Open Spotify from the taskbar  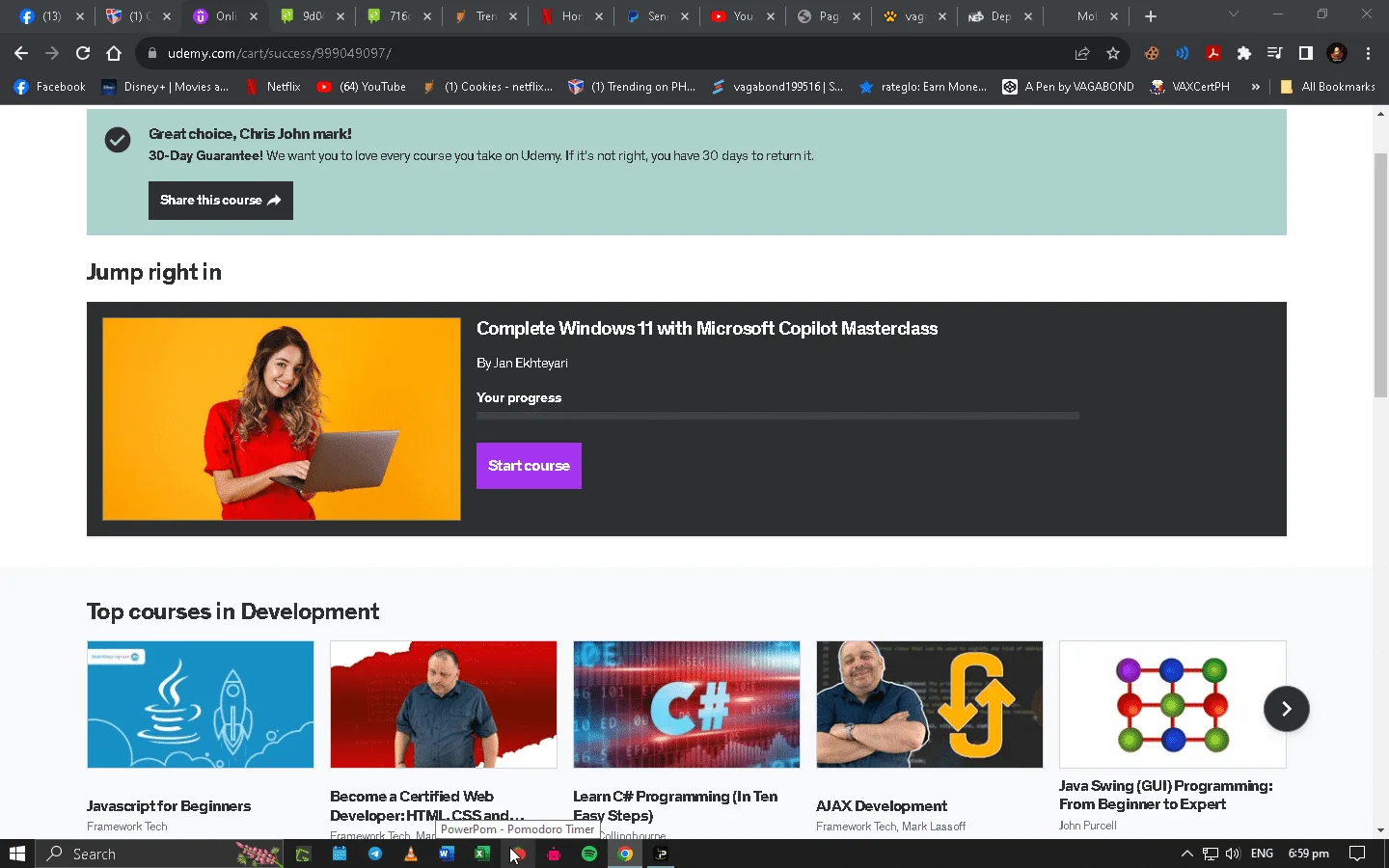(589, 854)
